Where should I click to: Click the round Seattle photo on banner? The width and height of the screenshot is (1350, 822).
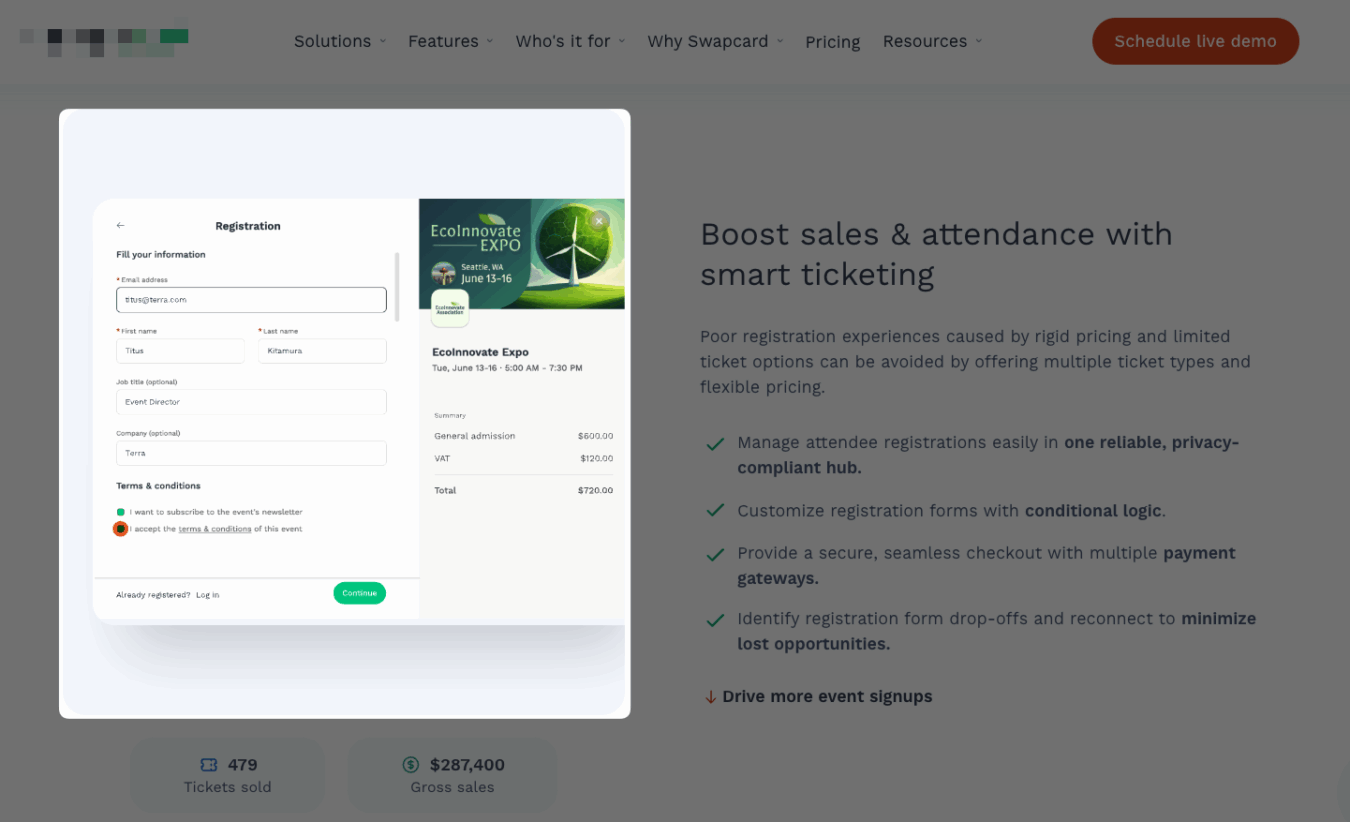443,273
